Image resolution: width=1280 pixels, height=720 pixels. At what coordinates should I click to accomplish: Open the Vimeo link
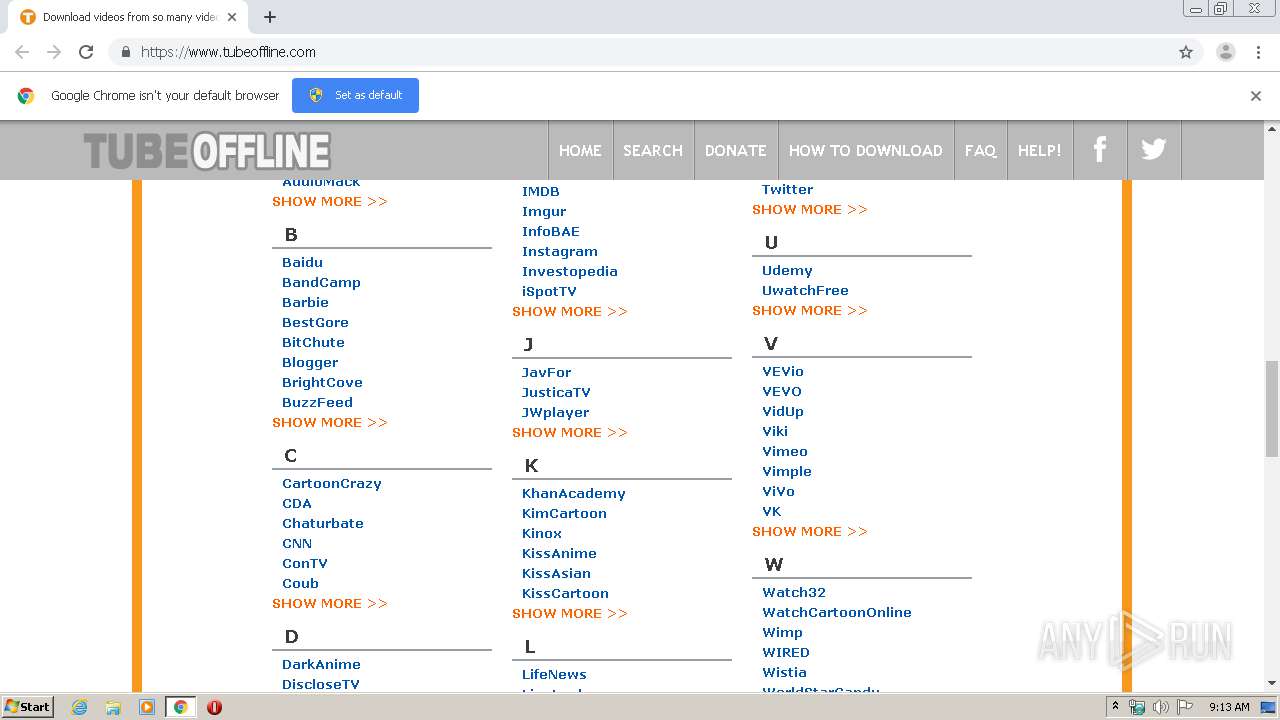point(784,451)
